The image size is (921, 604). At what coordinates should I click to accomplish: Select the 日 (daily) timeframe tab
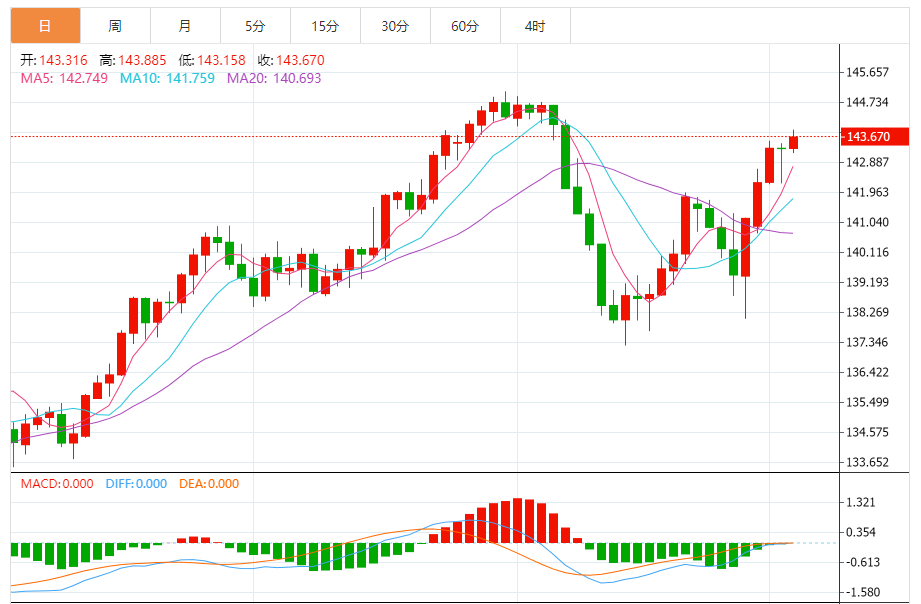[46, 26]
